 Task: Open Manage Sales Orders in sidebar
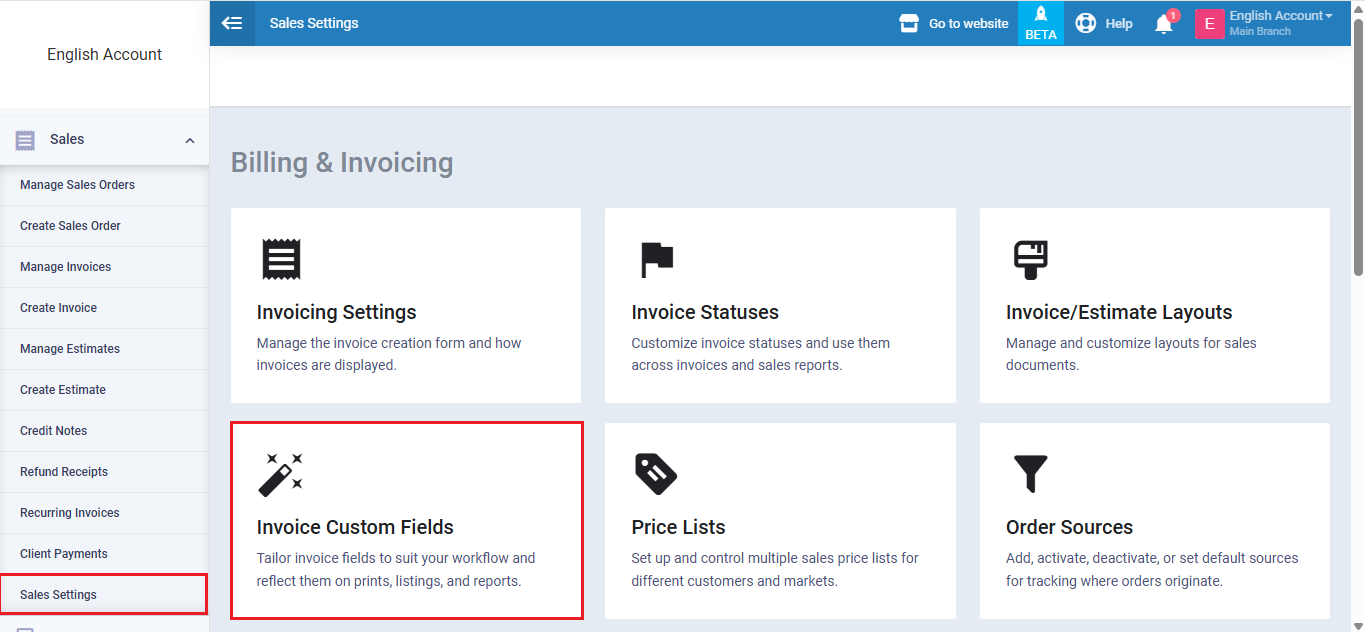(77, 185)
